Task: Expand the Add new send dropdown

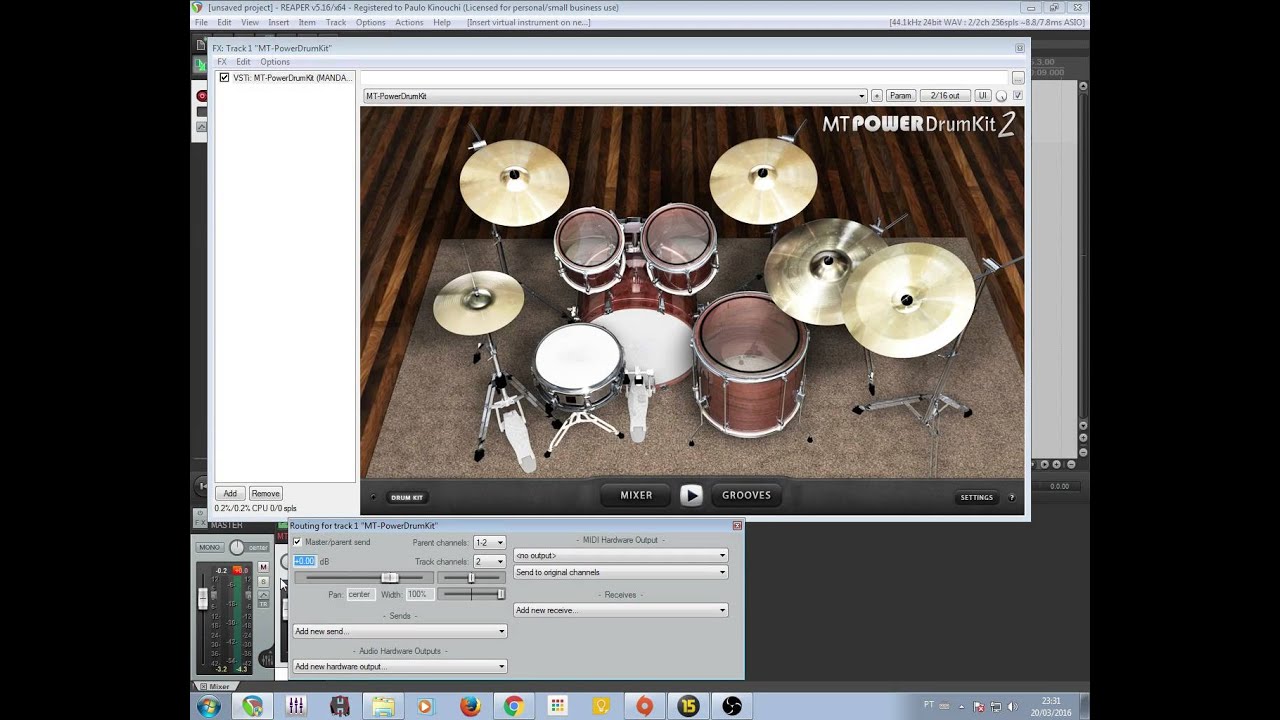Action: click(x=400, y=631)
